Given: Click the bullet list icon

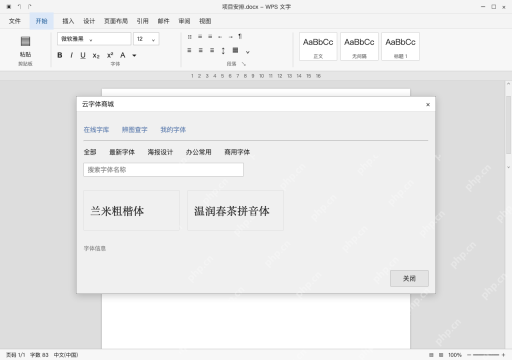Looking at the screenshot, I should tap(190, 37).
